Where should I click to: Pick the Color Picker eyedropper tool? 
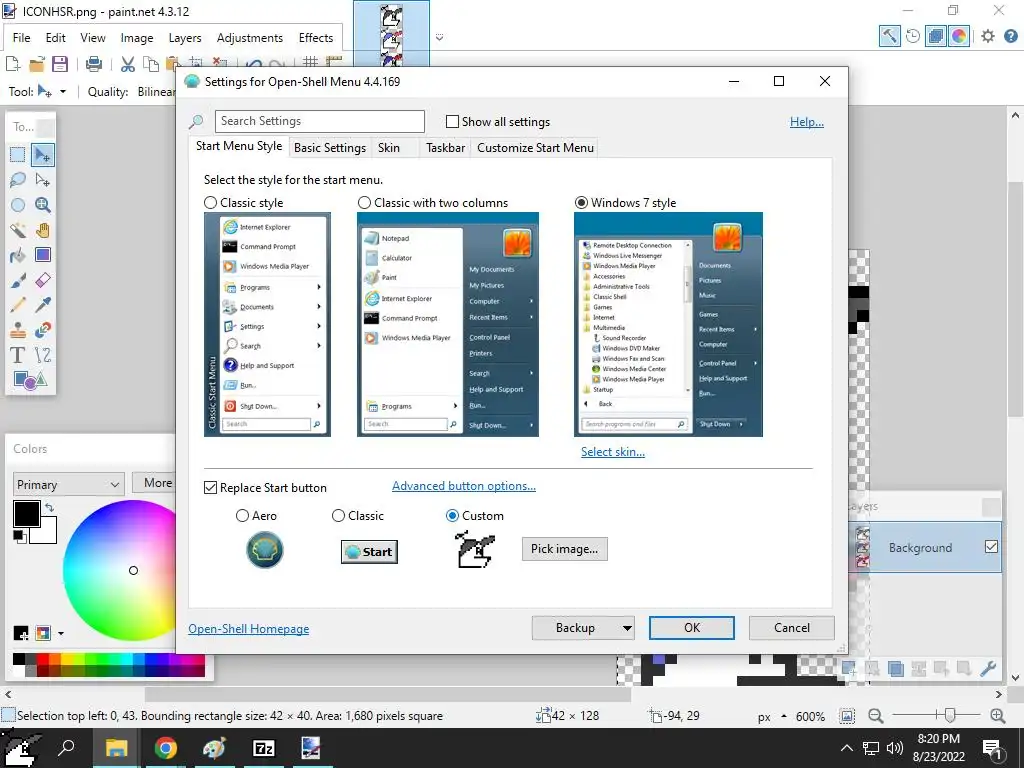(x=42, y=305)
